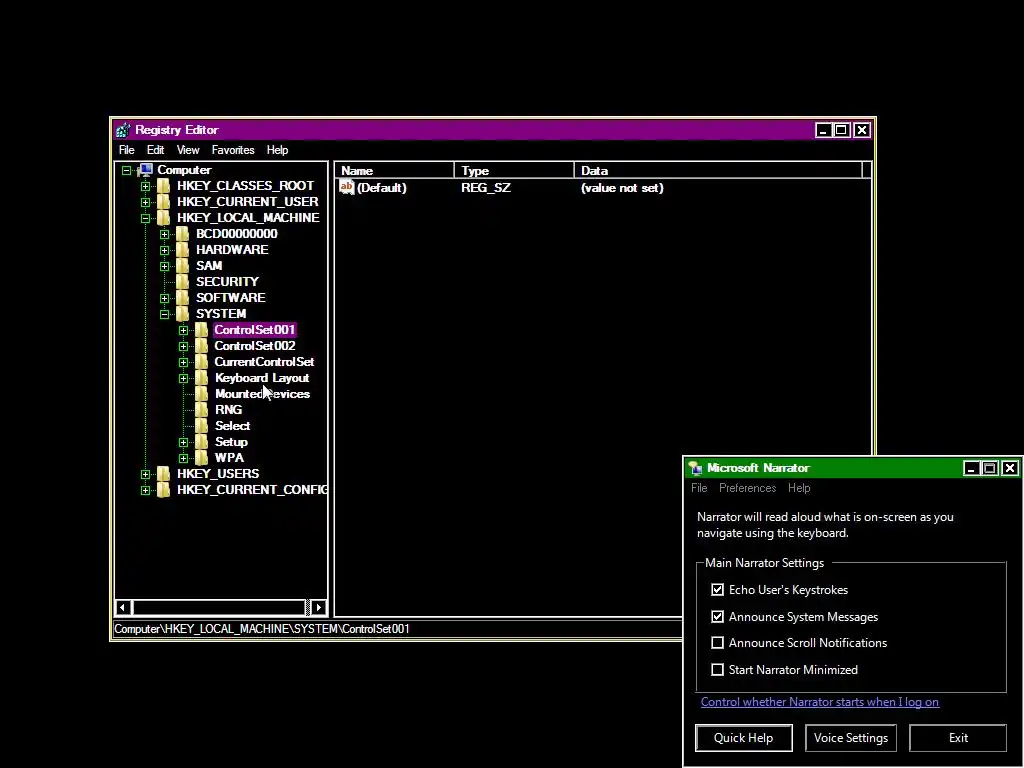The image size is (1024, 768).
Task: Click the BCD00000000 folder icon
Action: 183,234
